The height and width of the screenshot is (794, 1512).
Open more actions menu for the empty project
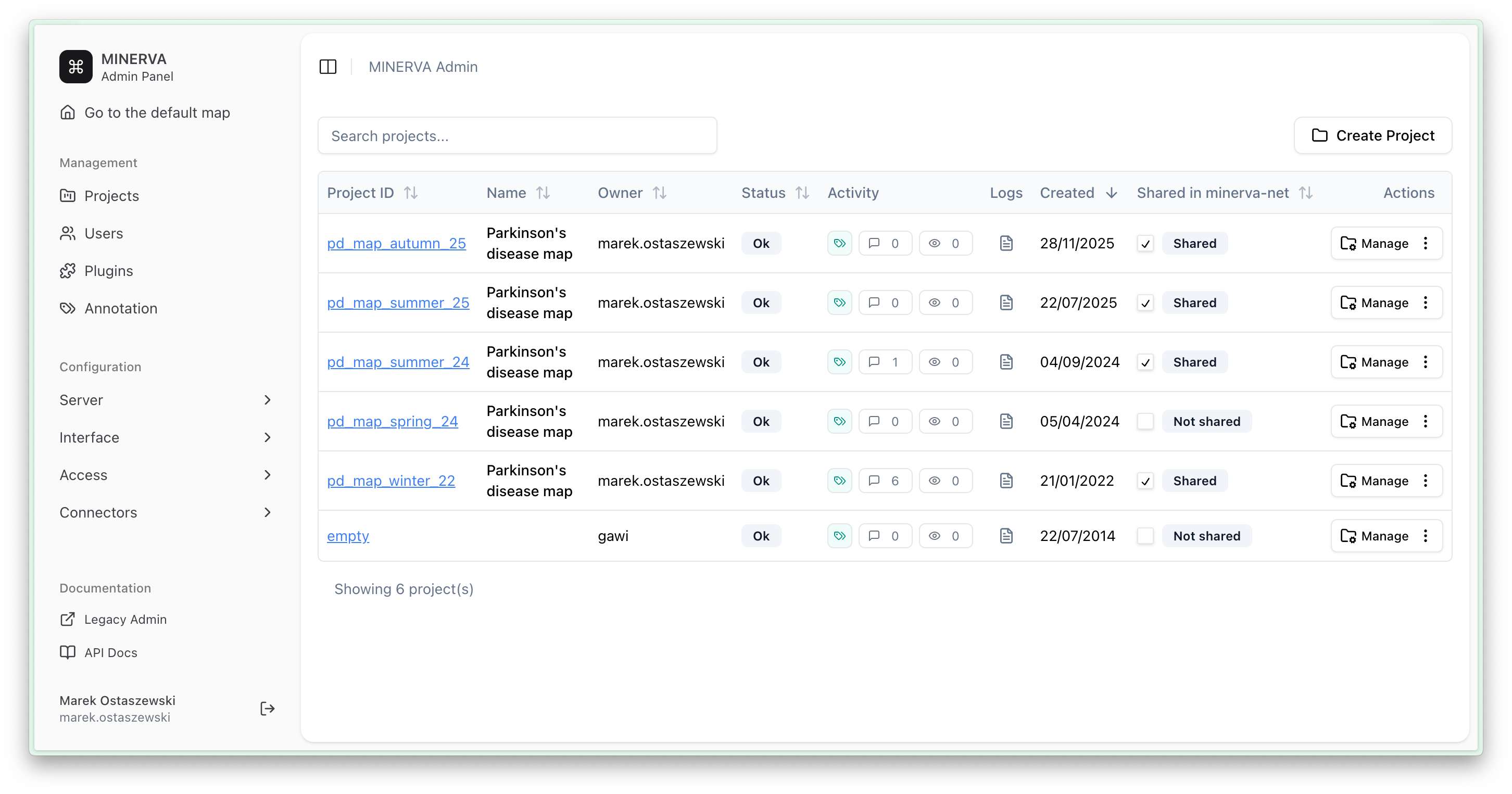click(1426, 536)
